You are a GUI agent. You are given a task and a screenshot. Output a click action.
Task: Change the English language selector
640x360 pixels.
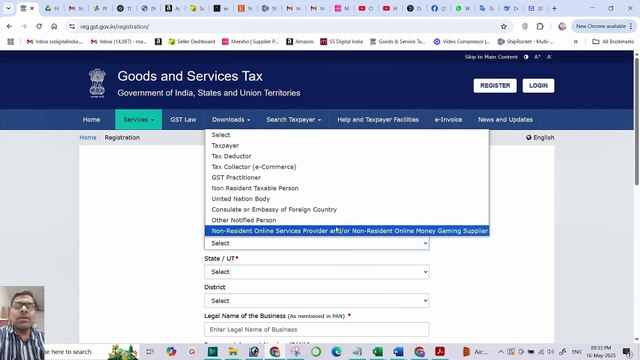[540, 138]
